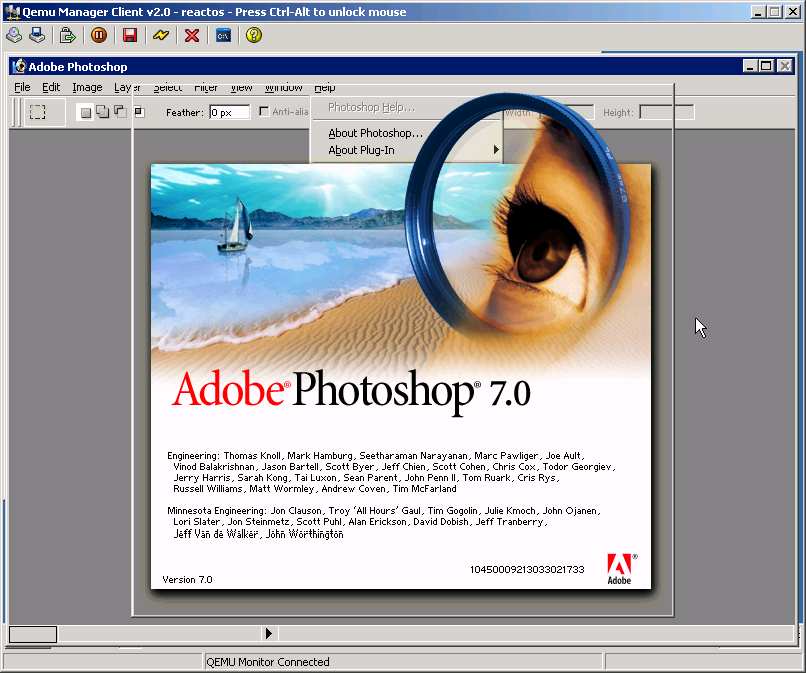Open the File menu
The image size is (806, 673).
22,87
